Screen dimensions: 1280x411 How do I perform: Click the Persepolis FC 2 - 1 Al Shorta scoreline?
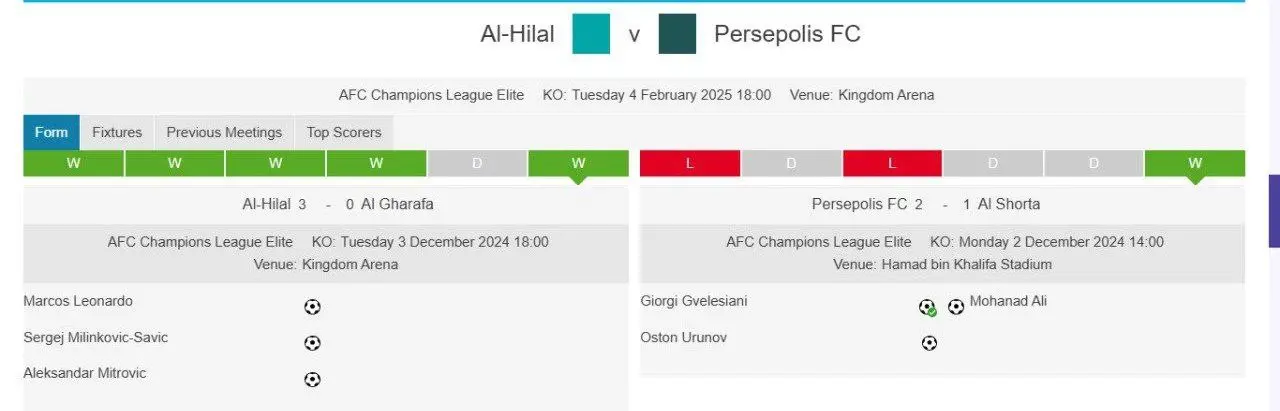(x=926, y=204)
